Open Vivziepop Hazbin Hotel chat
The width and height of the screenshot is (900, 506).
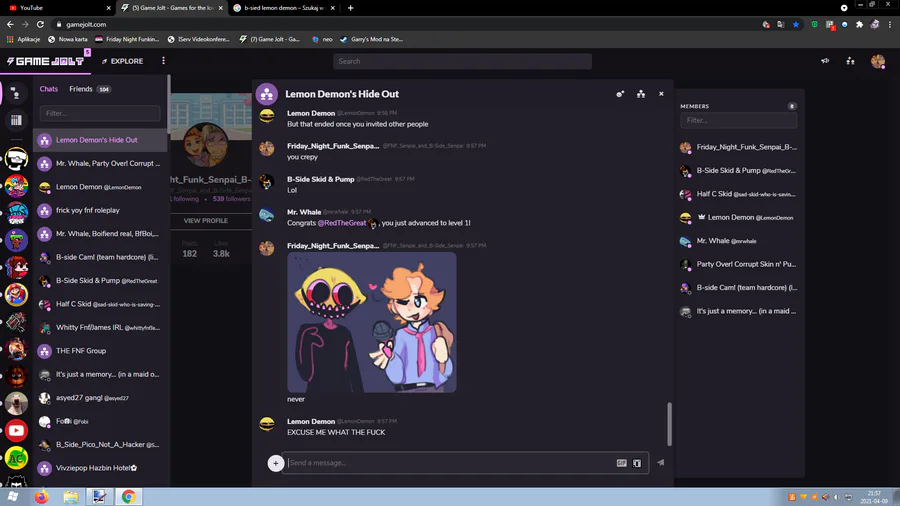click(100, 468)
